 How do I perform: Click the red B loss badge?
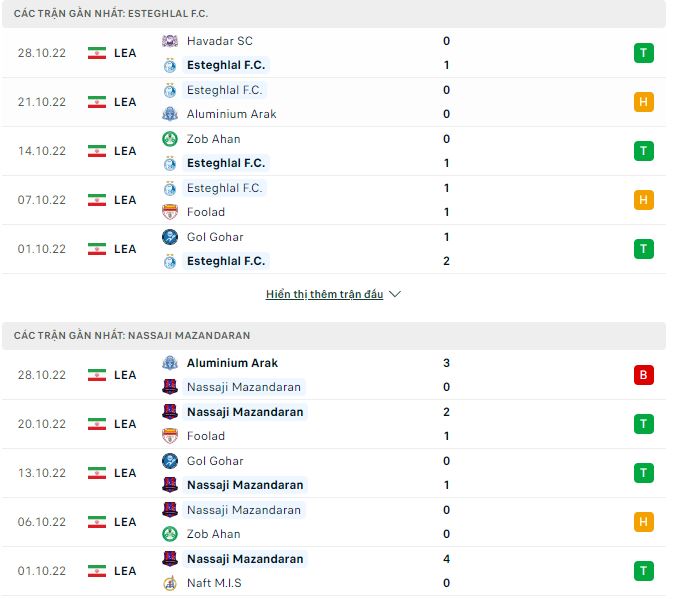643,375
